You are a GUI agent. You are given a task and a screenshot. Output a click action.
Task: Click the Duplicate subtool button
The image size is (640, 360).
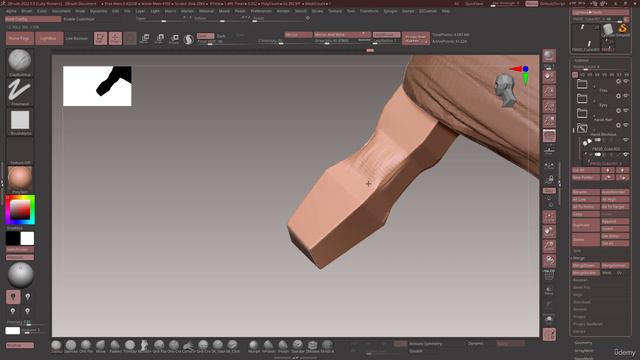586,225
